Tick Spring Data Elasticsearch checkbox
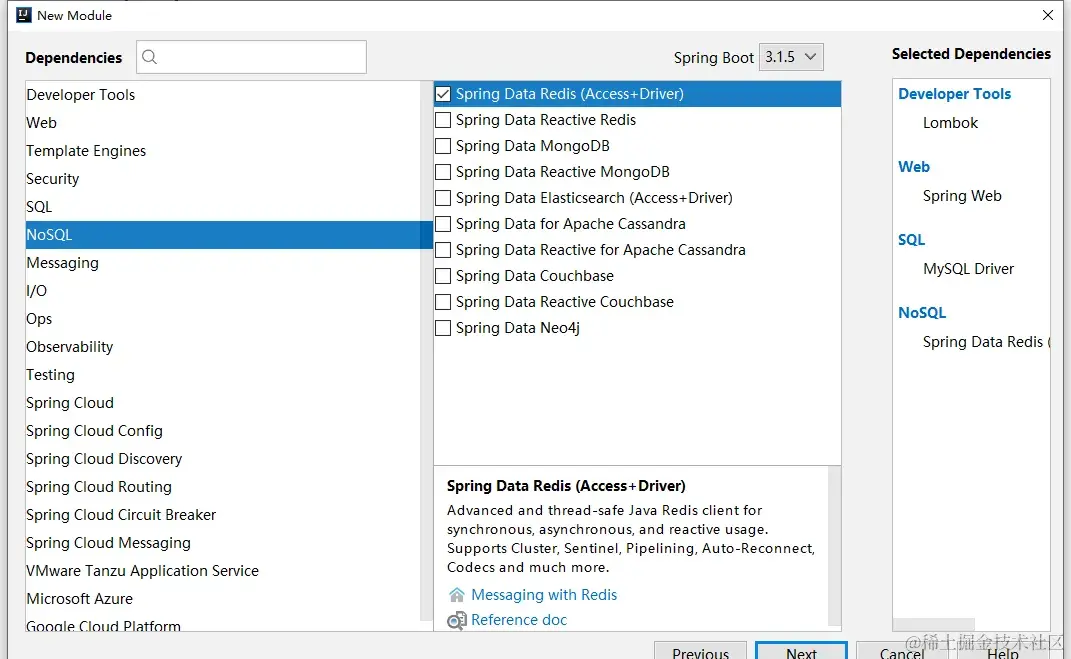1071x659 pixels. 443,198
